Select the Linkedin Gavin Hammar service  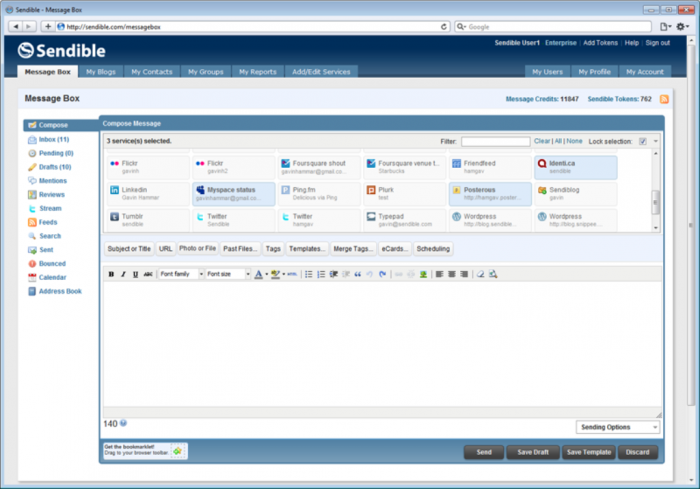148,193
